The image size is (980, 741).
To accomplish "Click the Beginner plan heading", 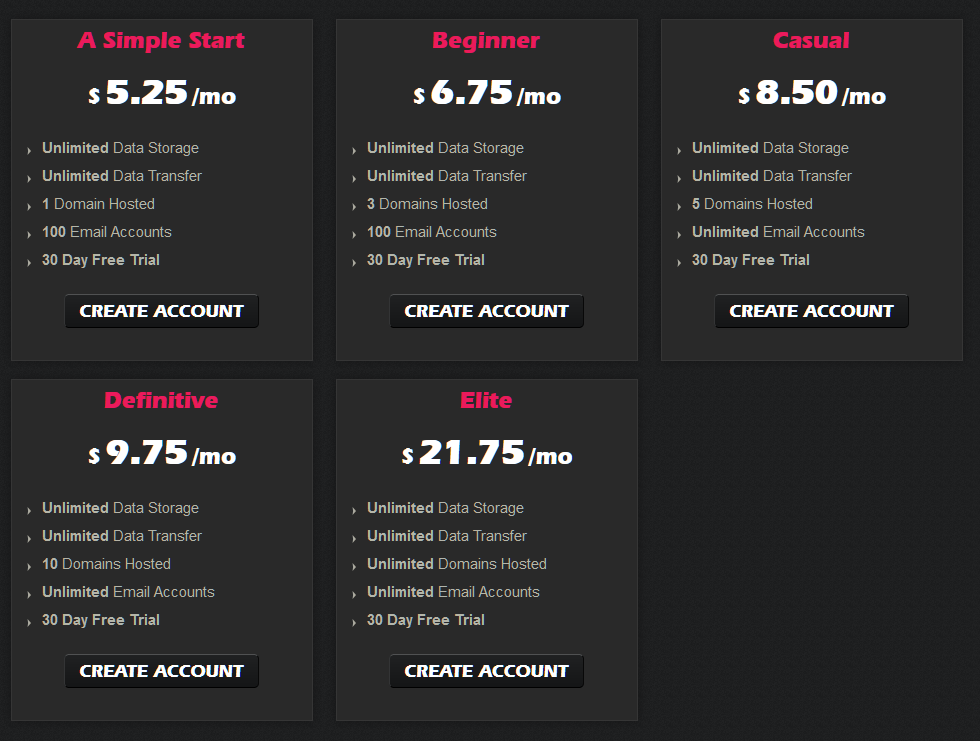I will (486, 41).
